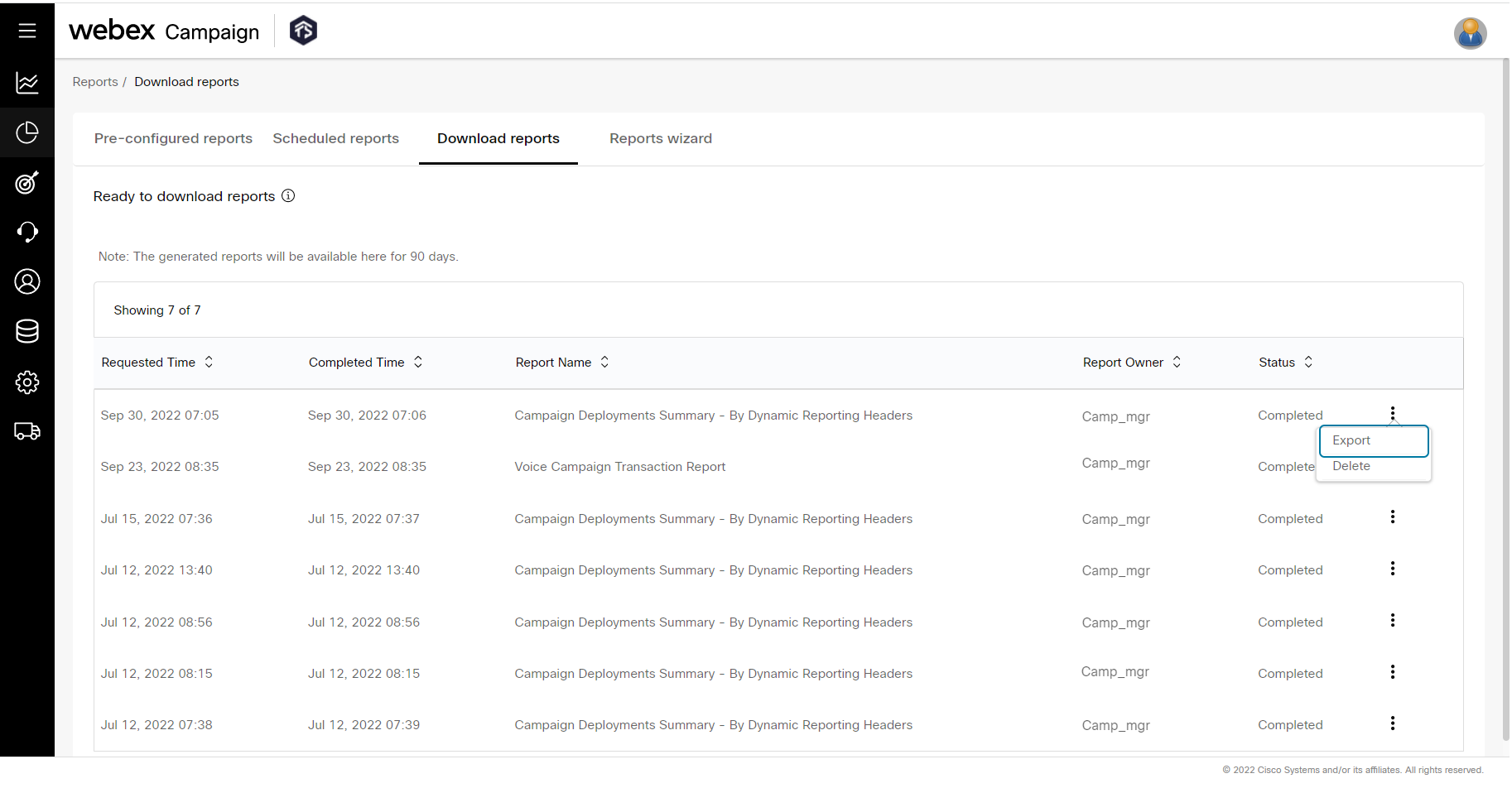Open the user avatar account menu
This screenshot has height=788, width=1512.
[x=1470, y=33]
